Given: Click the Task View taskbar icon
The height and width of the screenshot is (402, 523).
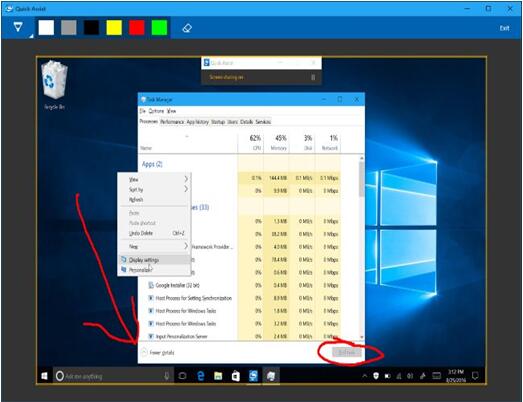Looking at the screenshot, I should point(182,376).
